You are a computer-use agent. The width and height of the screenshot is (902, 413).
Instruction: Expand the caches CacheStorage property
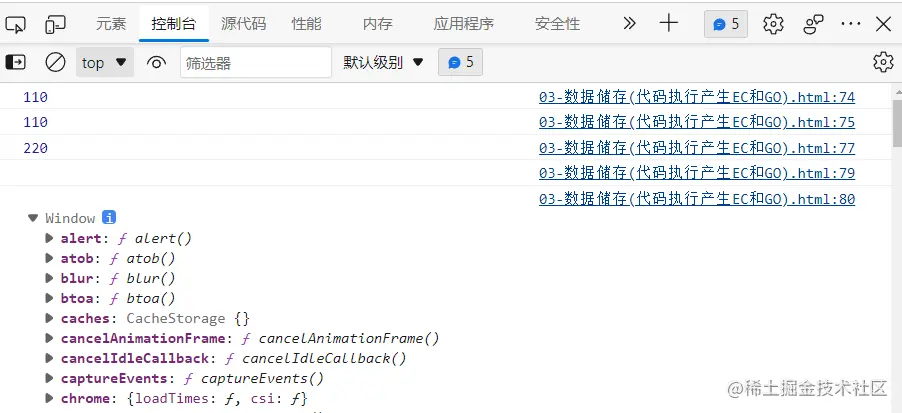point(50,319)
